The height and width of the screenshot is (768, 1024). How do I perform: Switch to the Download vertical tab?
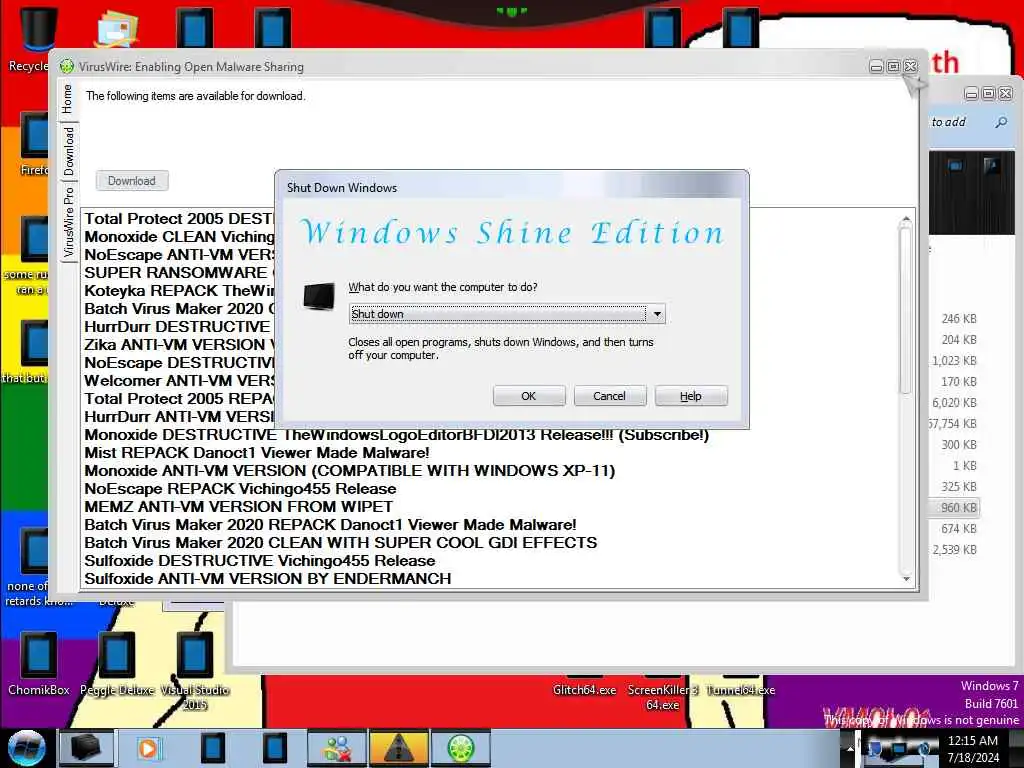click(x=69, y=151)
